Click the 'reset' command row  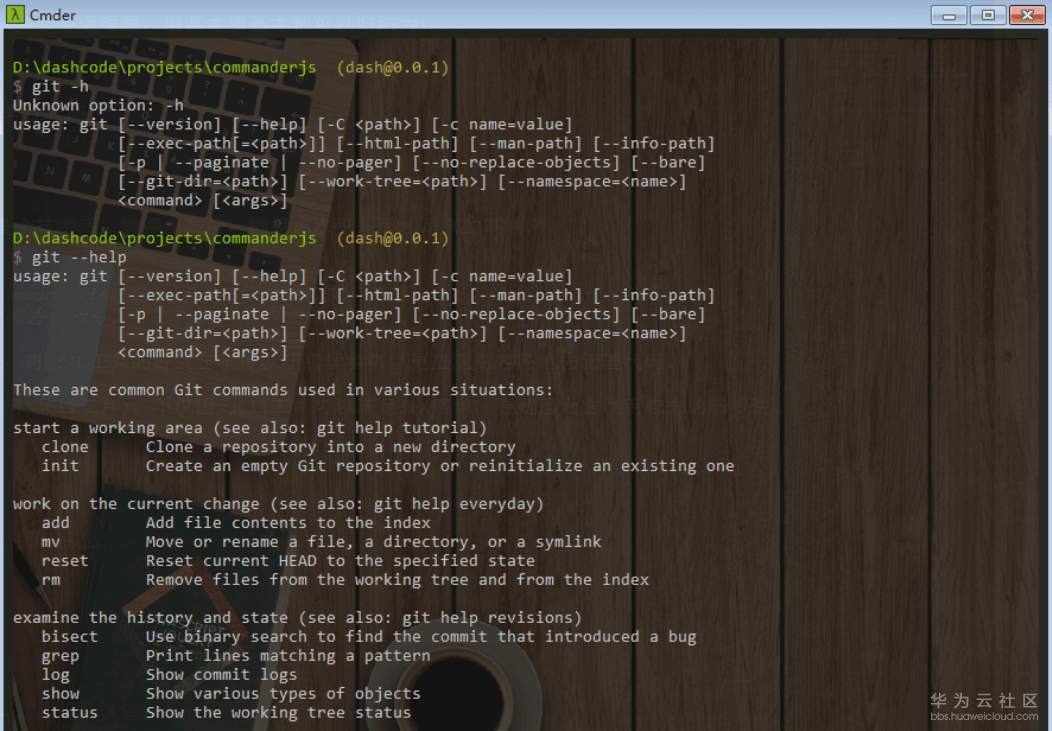[x=288, y=561]
